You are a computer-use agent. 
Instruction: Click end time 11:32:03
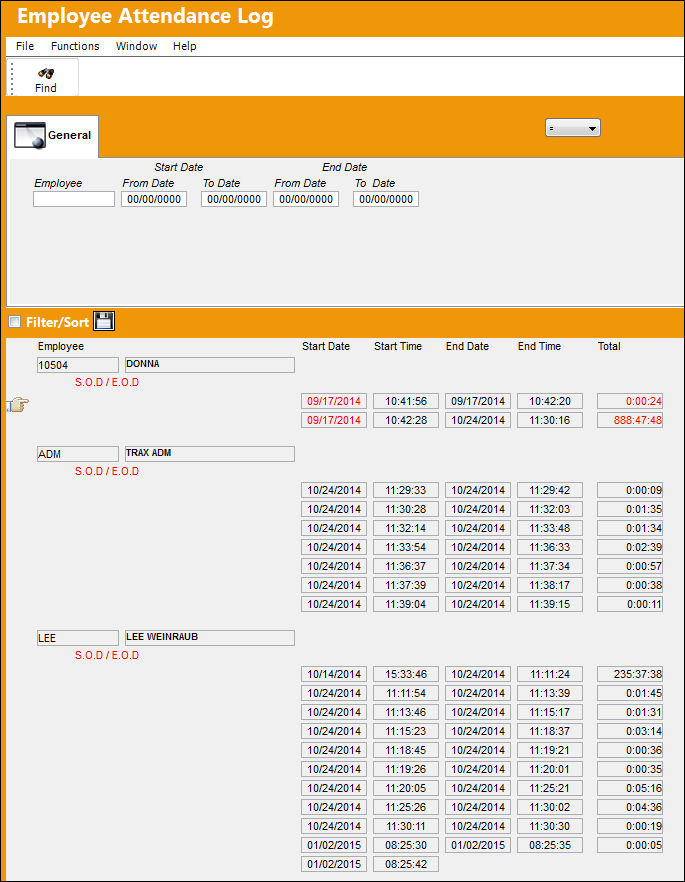(550, 509)
